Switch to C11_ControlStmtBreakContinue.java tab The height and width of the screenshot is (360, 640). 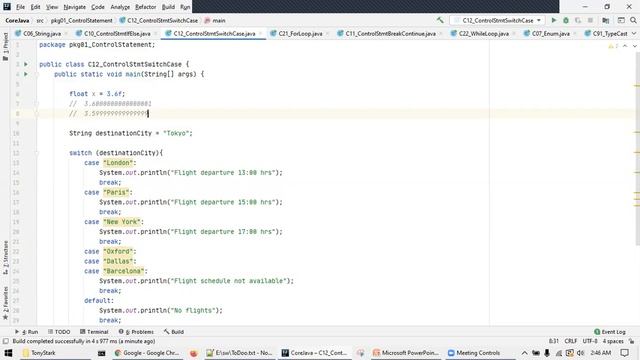tap(390, 33)
